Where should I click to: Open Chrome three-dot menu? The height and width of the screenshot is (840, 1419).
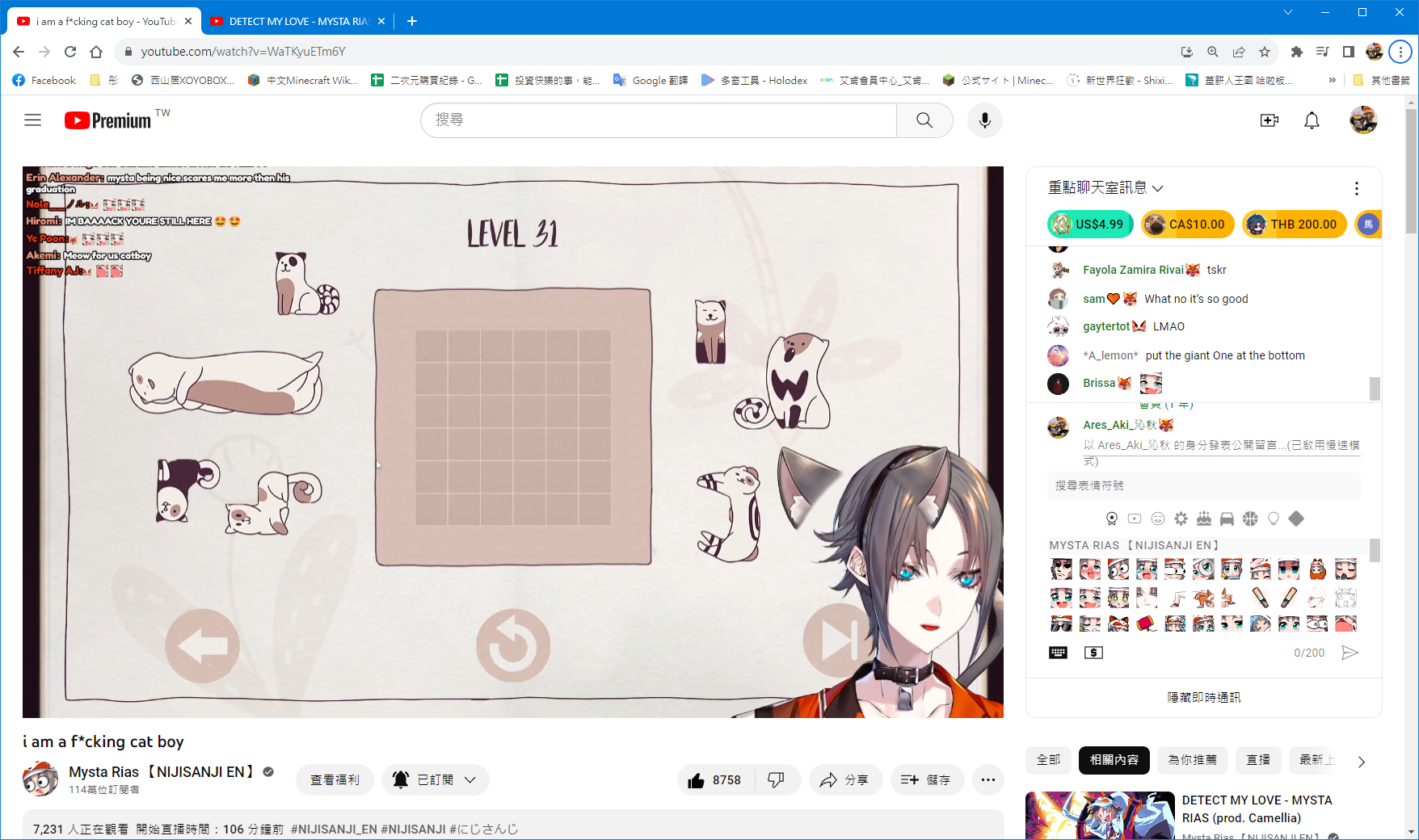[x=1400, y=52]
